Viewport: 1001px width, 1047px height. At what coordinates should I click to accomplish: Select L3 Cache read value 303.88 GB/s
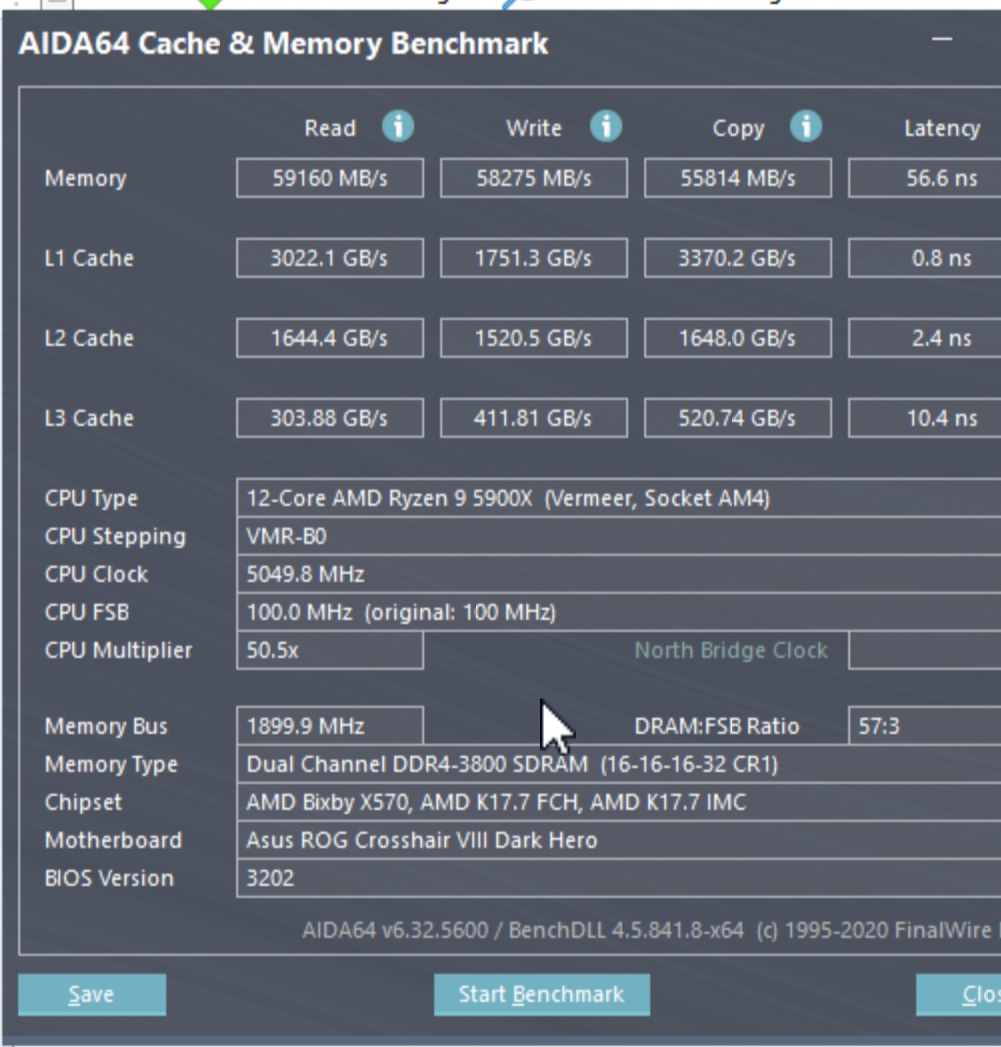[x=330, y=418]
